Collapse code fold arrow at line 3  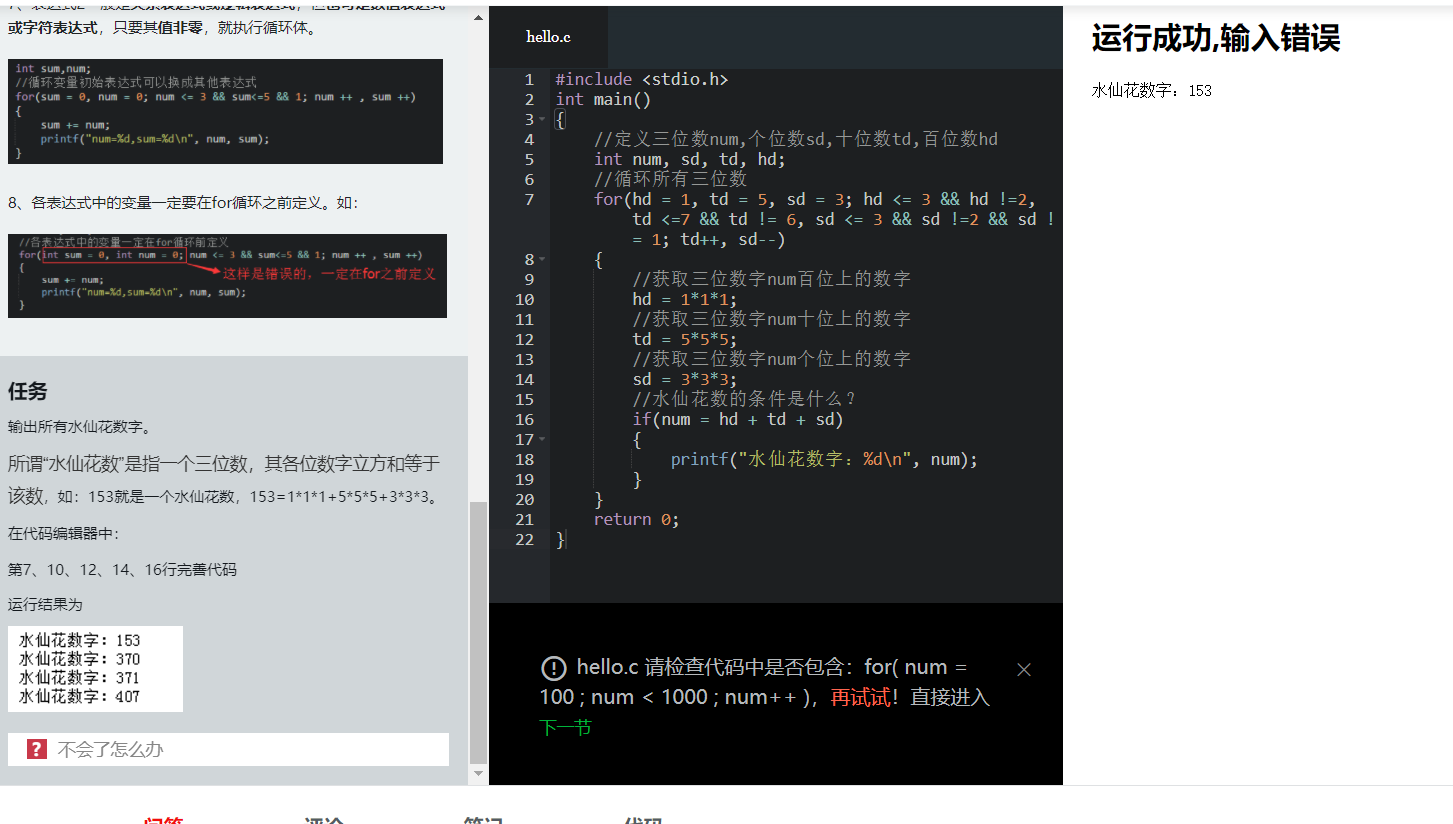tap(542, 119)
